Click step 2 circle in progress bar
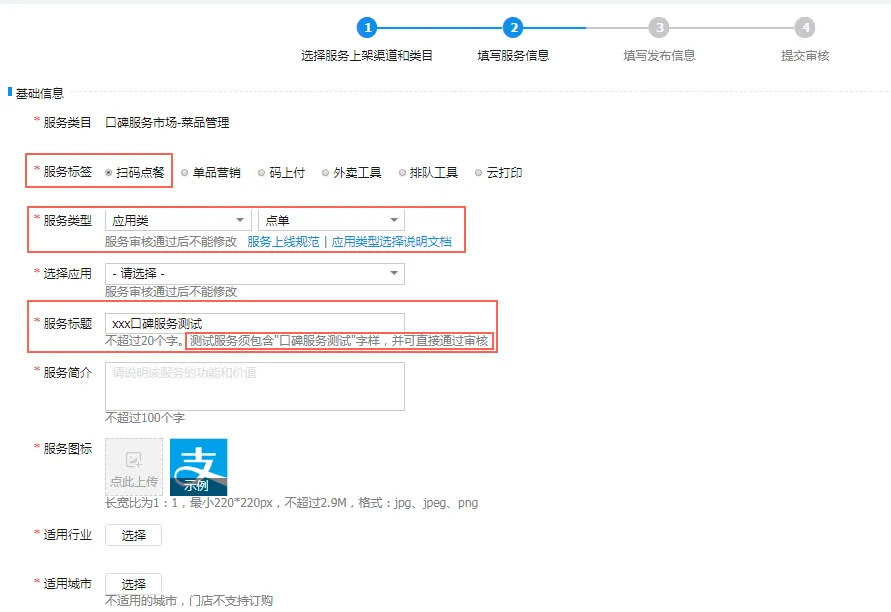 click(x=513, y=27)
